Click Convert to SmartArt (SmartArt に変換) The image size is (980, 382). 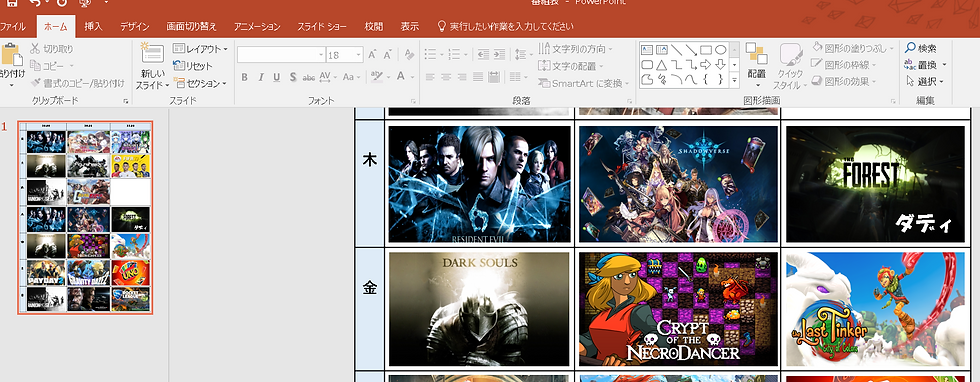click(x=584, y=83)
